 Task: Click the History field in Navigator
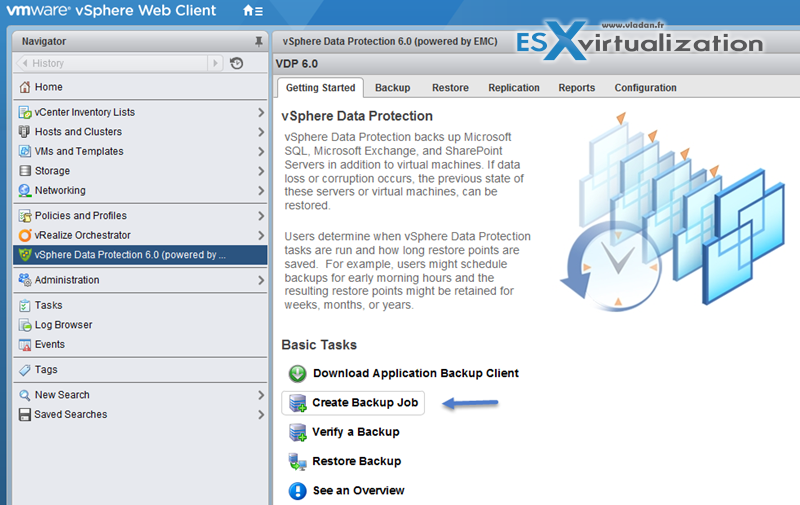112,63
